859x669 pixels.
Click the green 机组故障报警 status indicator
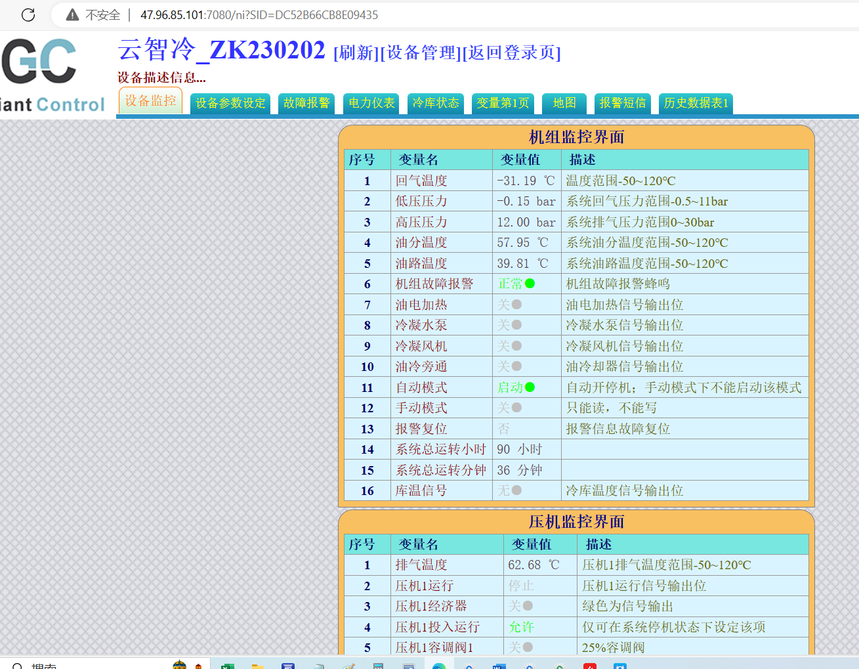coord(530,284)
